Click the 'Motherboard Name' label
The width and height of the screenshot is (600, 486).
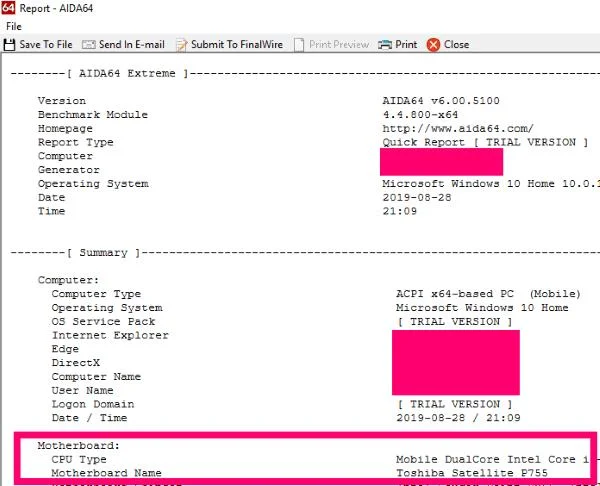tap(106, 473)
